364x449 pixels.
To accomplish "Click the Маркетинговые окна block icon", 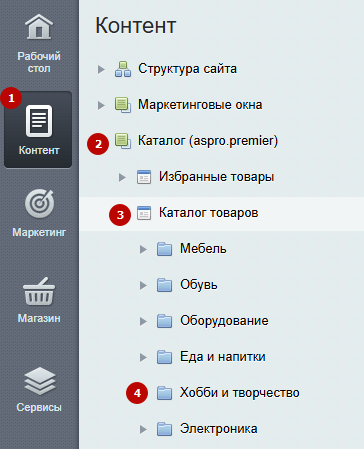I will tap(123, 105).
